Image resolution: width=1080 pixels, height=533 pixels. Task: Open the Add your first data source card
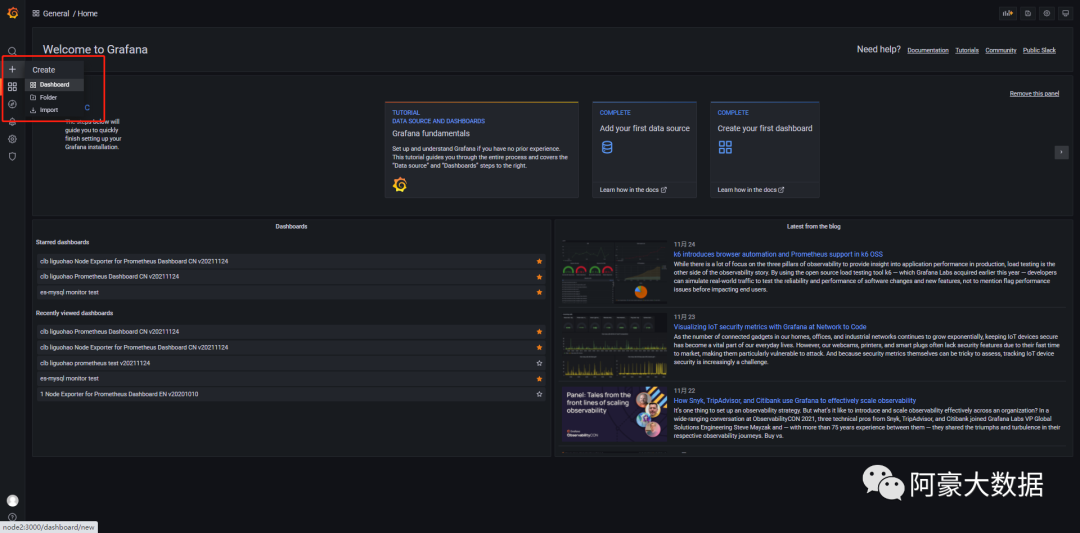[644, 149]
